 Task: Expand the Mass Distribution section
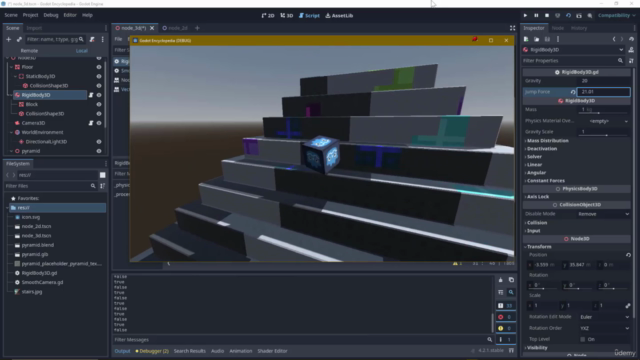pyautogui.click(x=547, y=141)
